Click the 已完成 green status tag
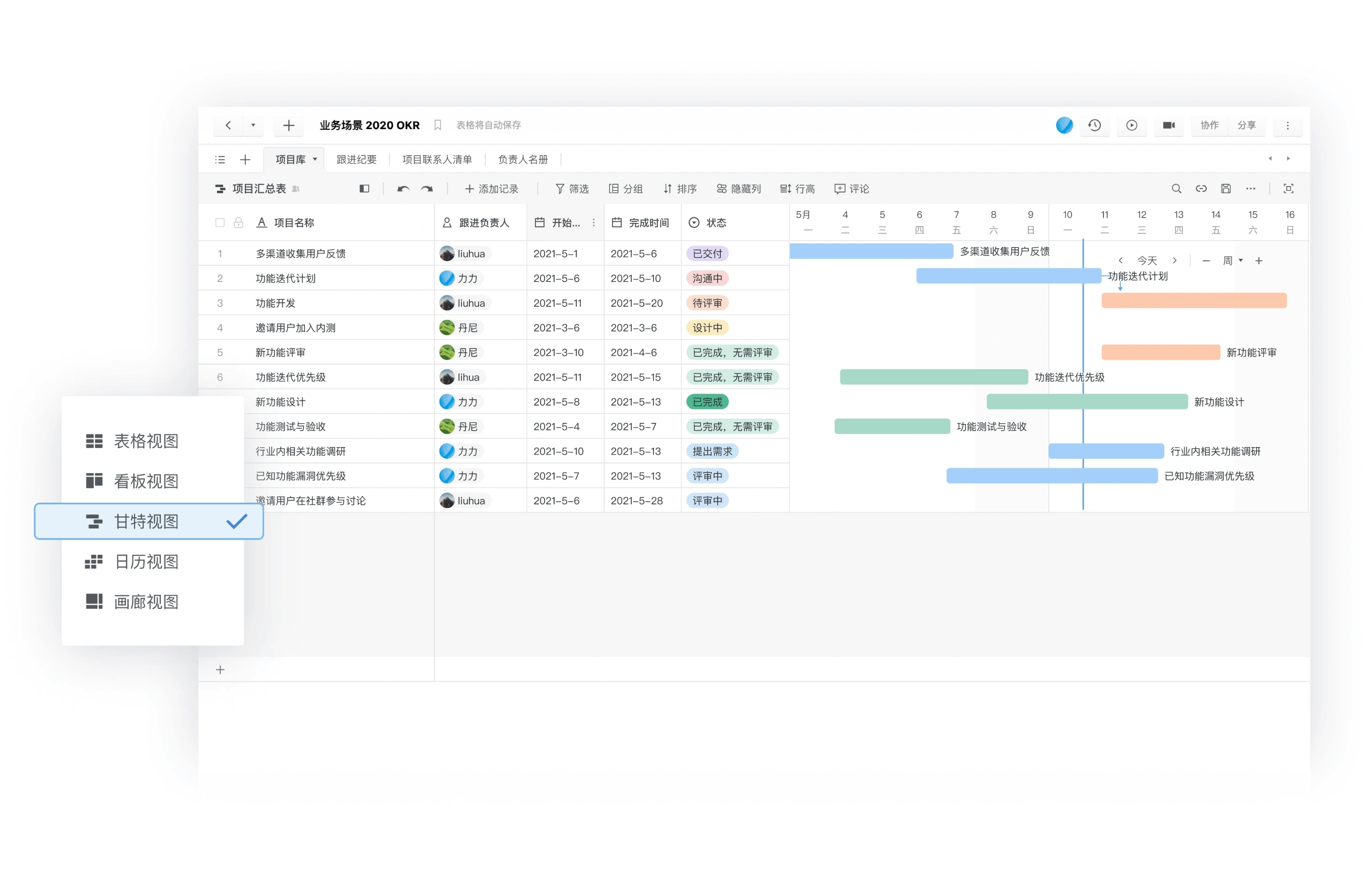 click(x=707, y=402)
